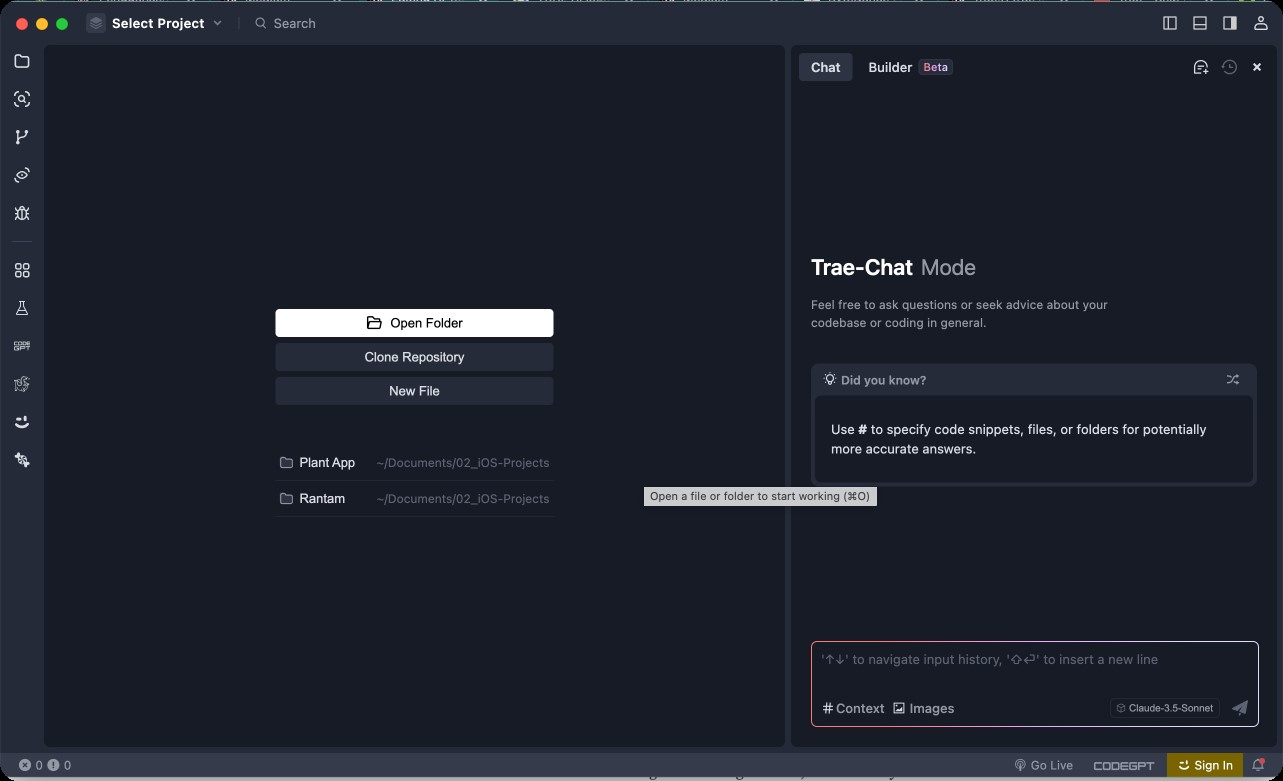Focus the chat message input field
Screen dimensions: 1283x781
click(1033, 670)
